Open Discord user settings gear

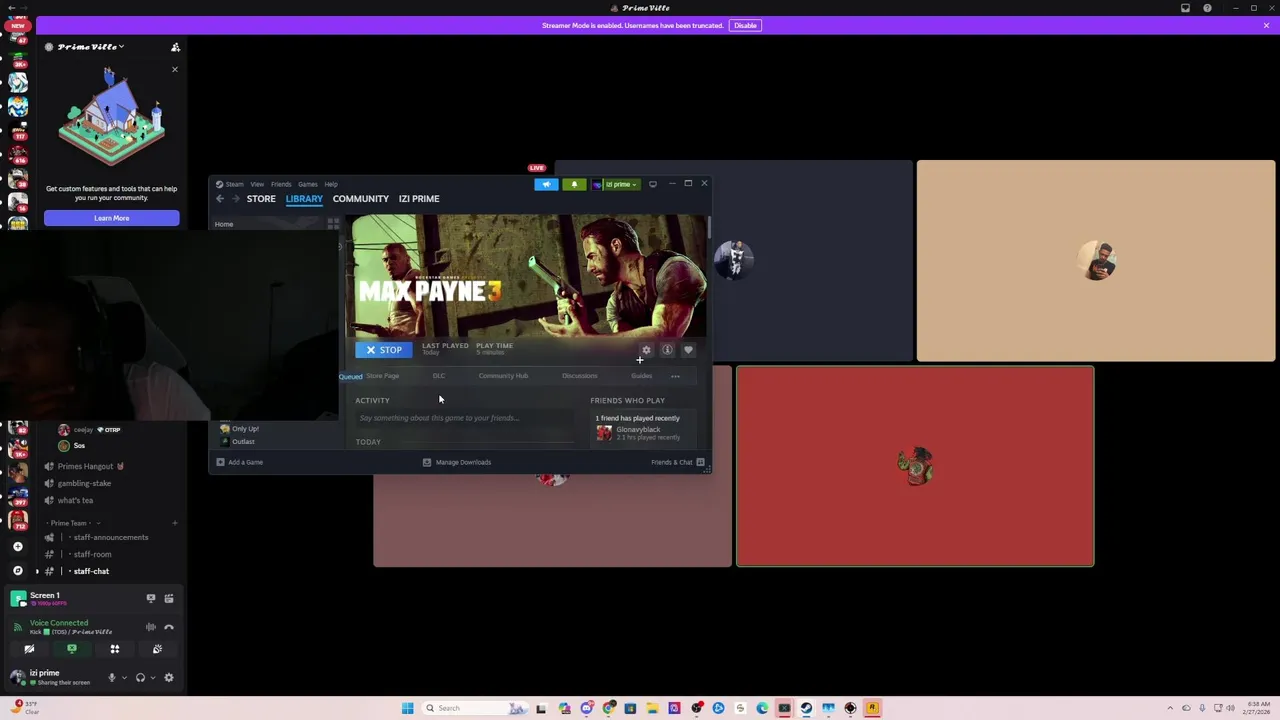(169, 677)
